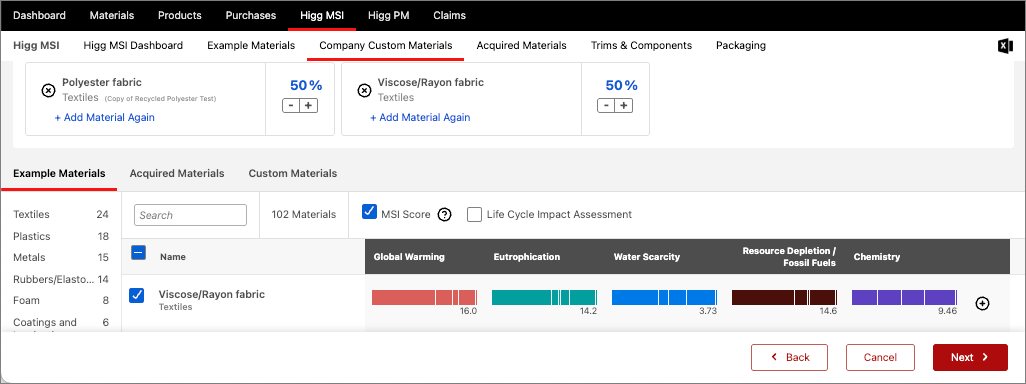The image size is (1026, 384).
Task: Click Add Material Again under Polyester fabric
Action: pos(105,118)
